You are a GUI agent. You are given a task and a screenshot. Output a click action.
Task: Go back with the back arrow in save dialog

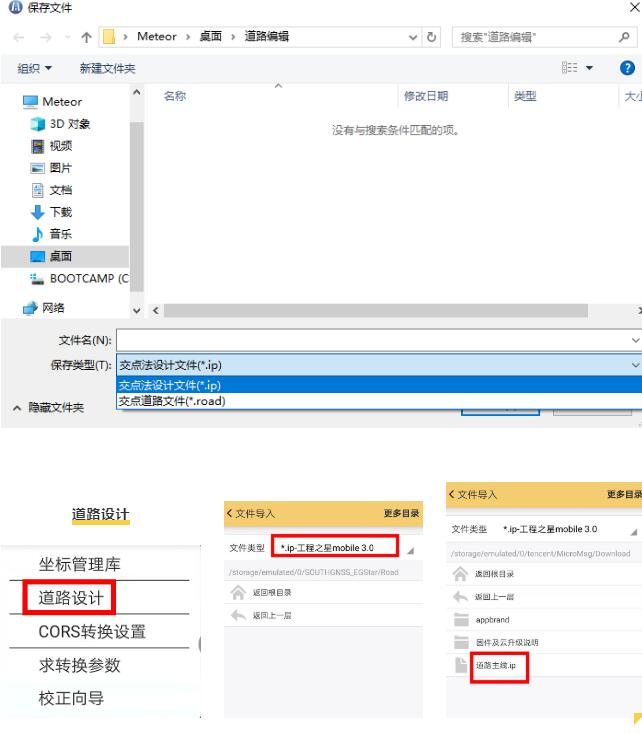click(19, 37)
